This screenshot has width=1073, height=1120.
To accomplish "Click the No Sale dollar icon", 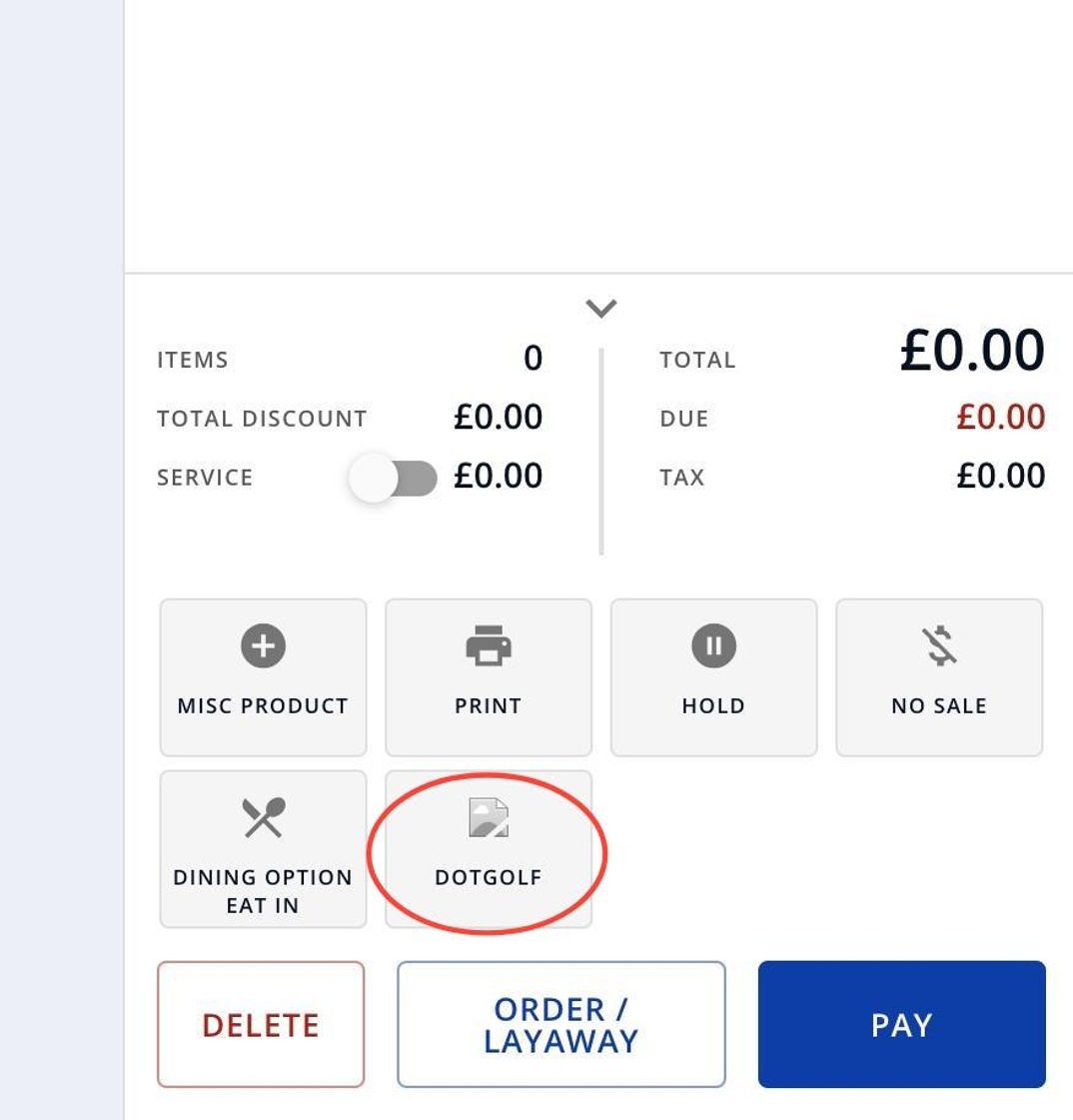I will click(x=939, y=645).
